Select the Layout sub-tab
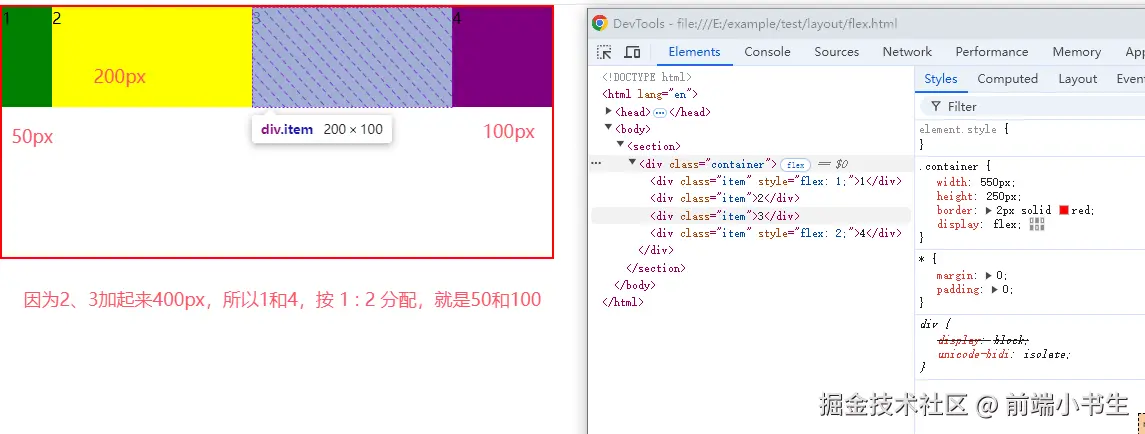The image size is (1145, 434). [x=1078, y=79]
